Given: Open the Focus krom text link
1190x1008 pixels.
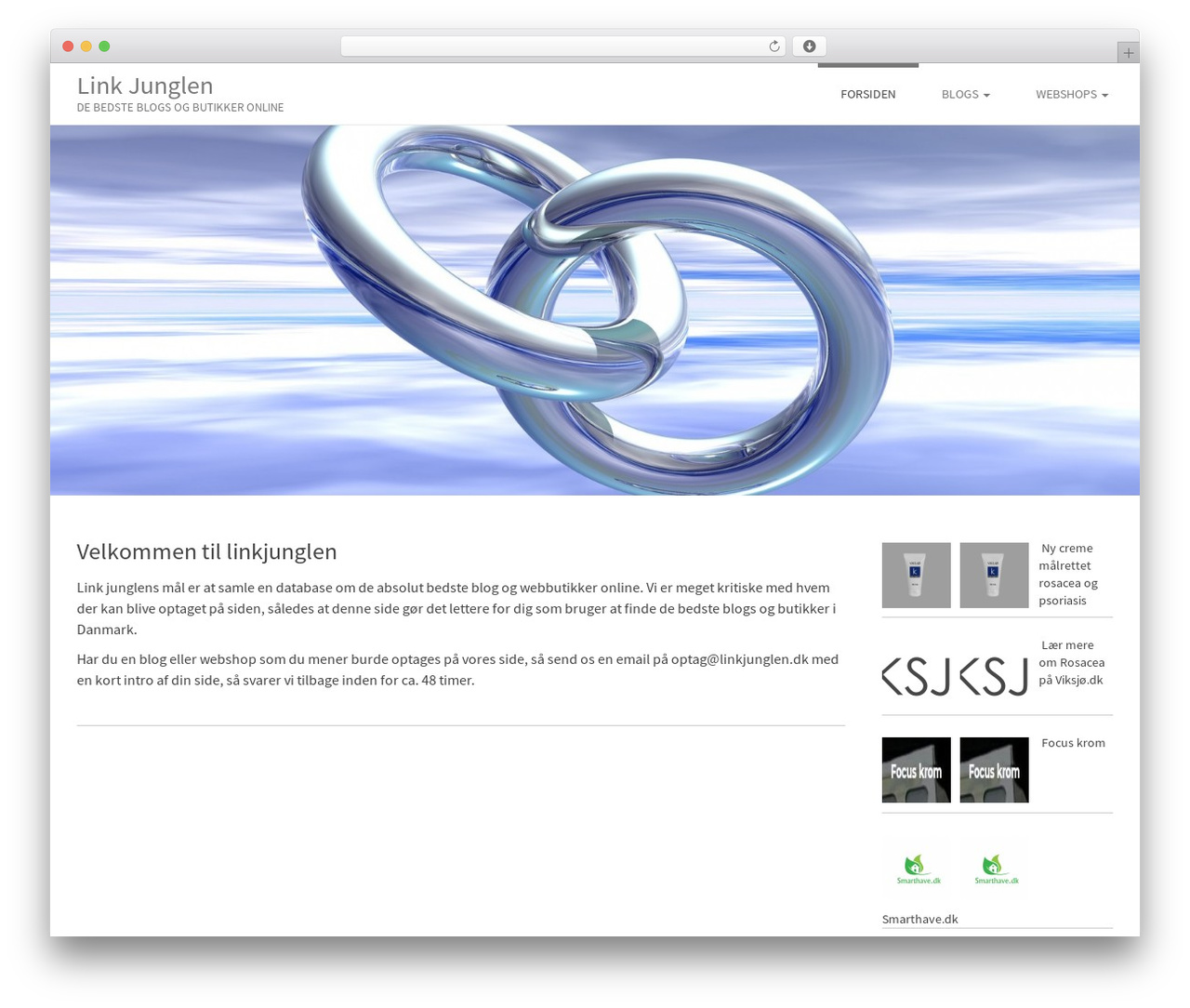Looking at the screenshot, I should click(x=1073, y=743).
